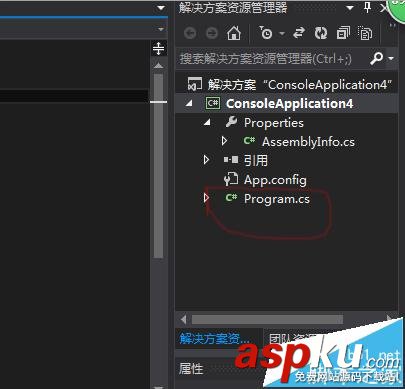This screenshot has height=389, width=405.
Task: Open the editor tab list dropdown arrow
Action: 161,8
